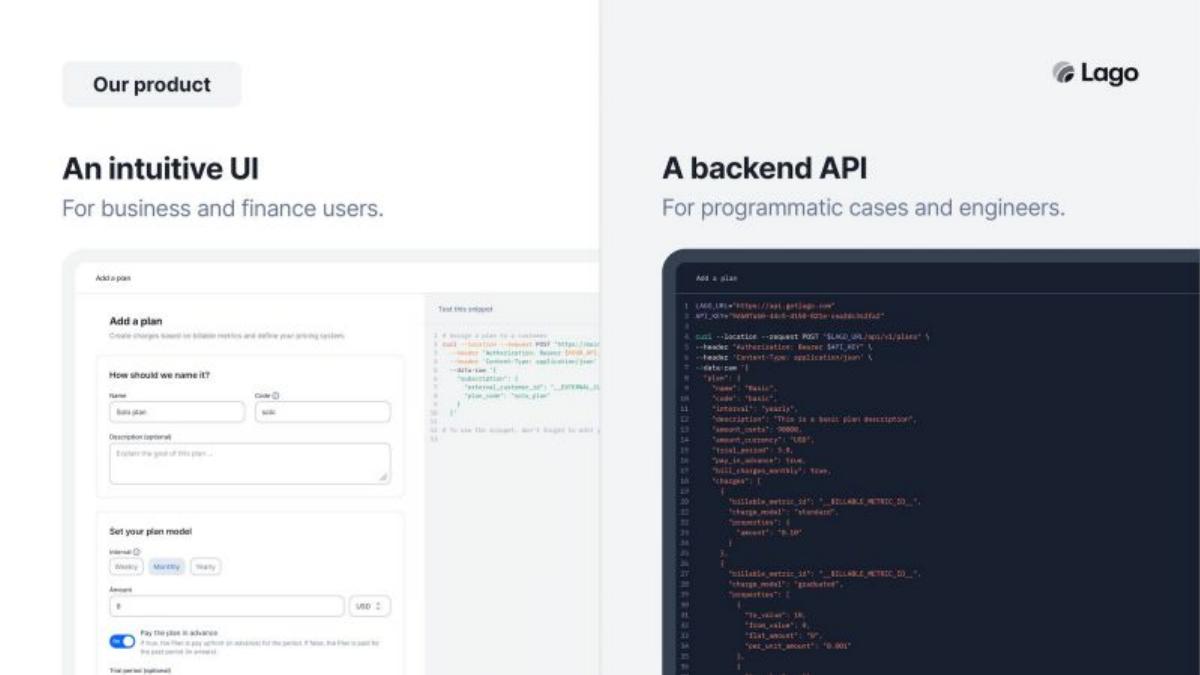Click the Code input field
This screenshot has height=675, width=1200.
(x=322, y=412)
